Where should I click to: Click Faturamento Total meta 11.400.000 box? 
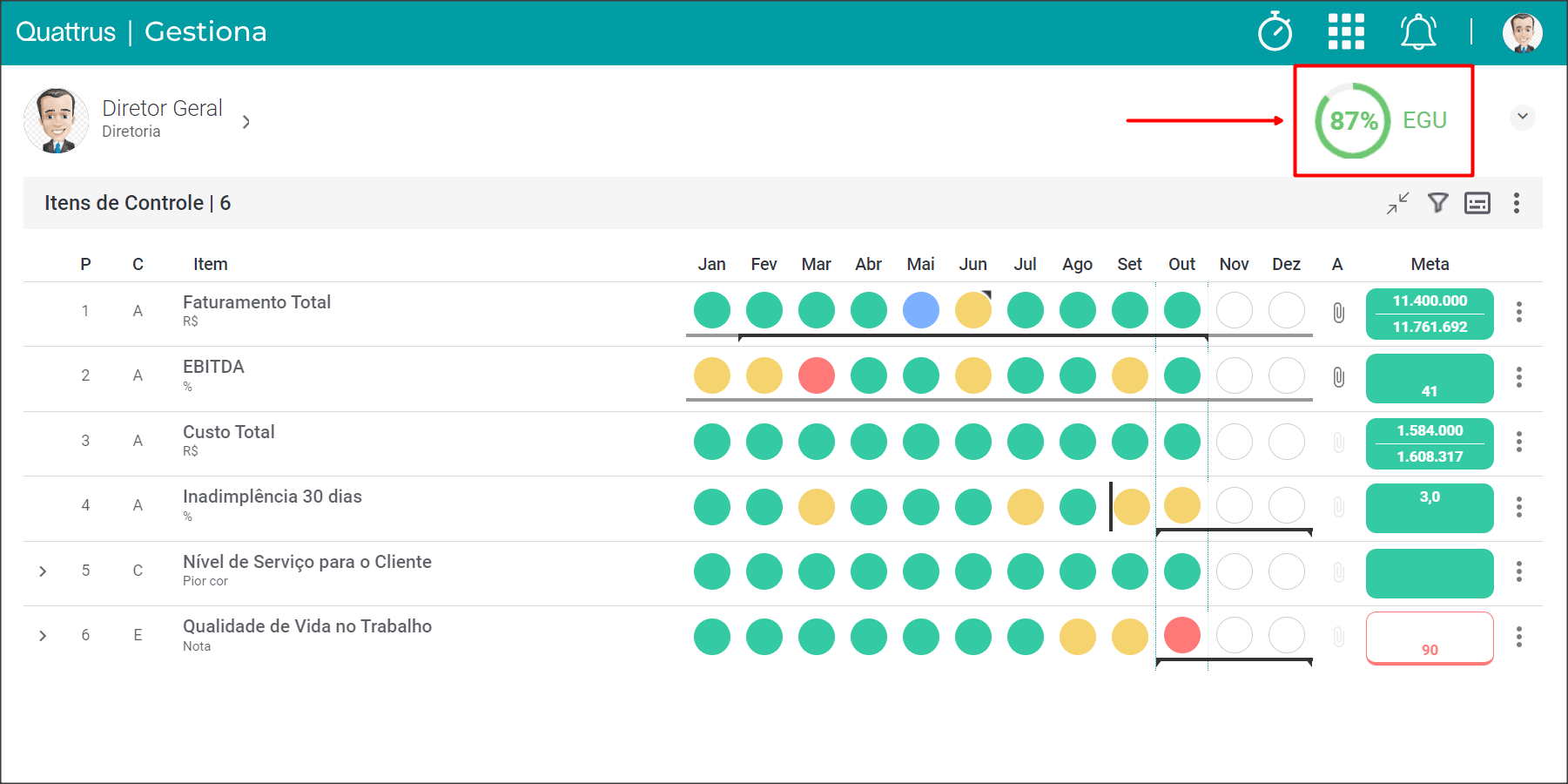pyautogui.click(x=1430, y=314)
